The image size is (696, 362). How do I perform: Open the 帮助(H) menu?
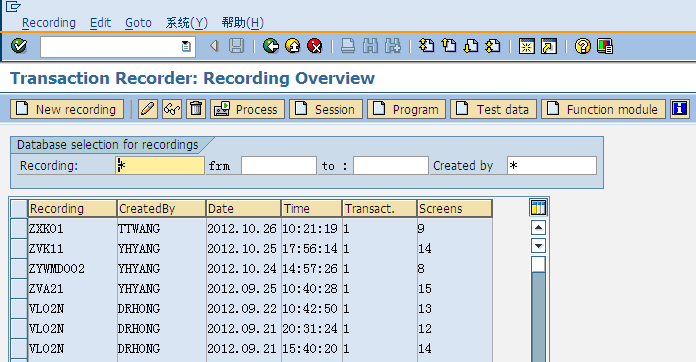pos(242,23)
